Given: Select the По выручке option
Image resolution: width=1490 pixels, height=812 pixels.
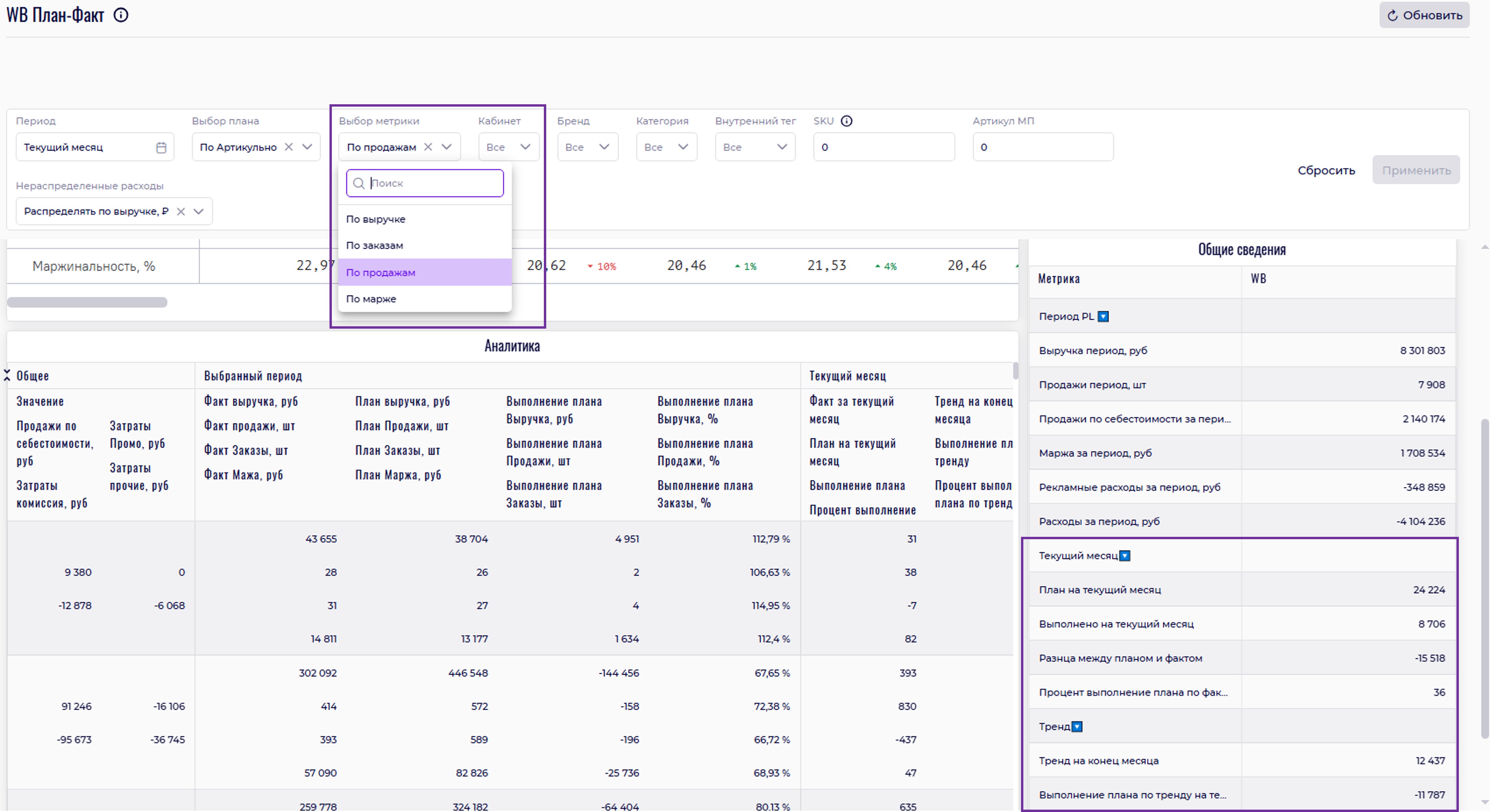Looking at the screenshot, I should coord(376,219).
